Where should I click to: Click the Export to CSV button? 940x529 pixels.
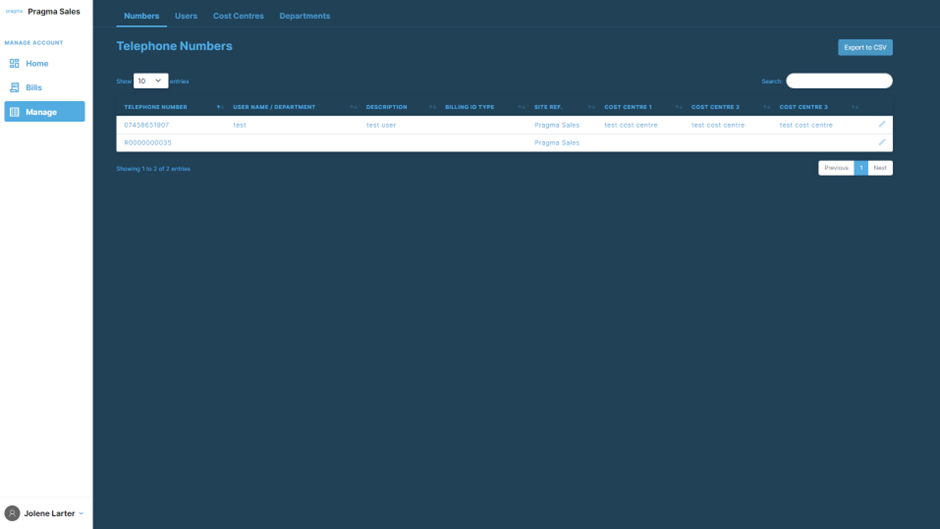click(x=865, y=47)
